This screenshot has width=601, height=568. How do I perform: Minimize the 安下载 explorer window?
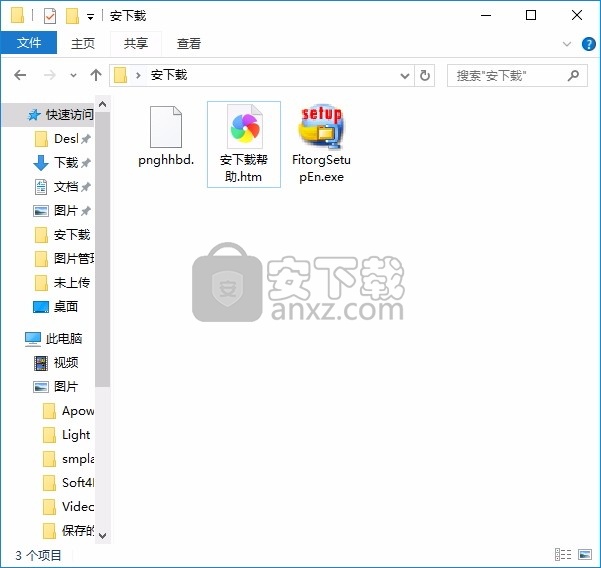486,16
